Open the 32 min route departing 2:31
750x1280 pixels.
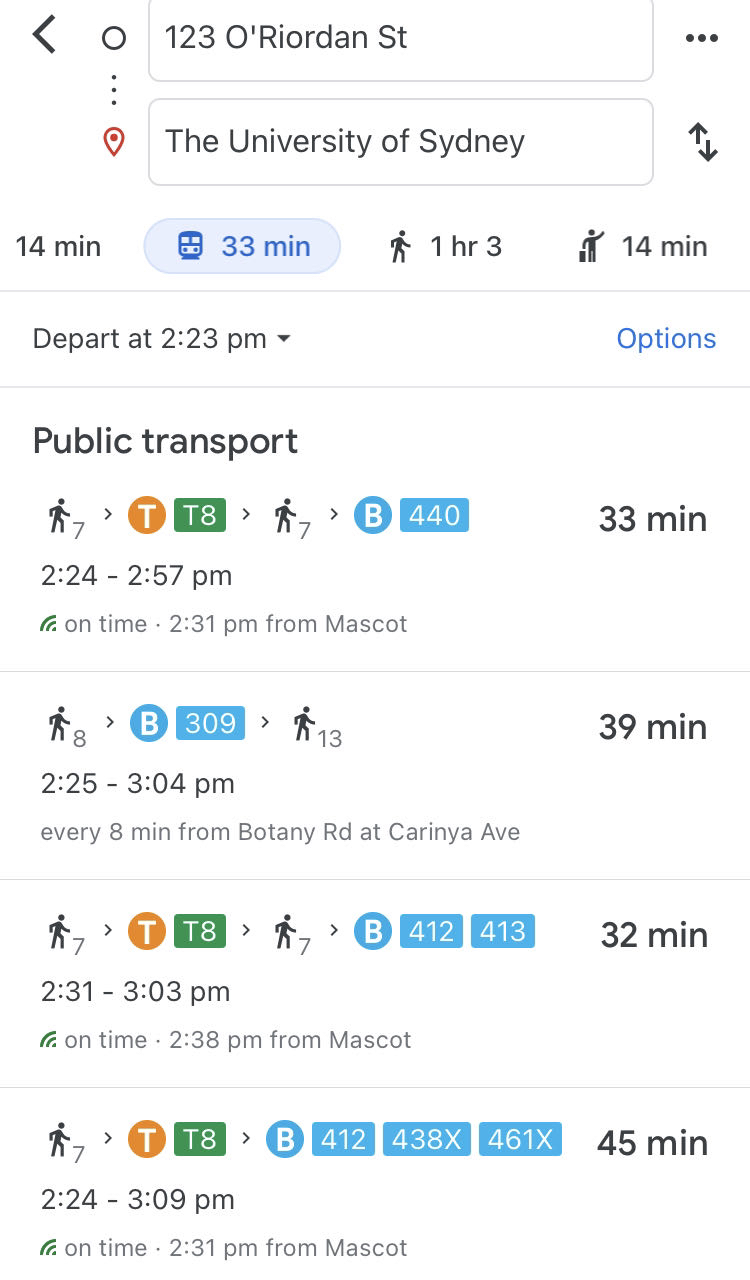tap(375, 984)
